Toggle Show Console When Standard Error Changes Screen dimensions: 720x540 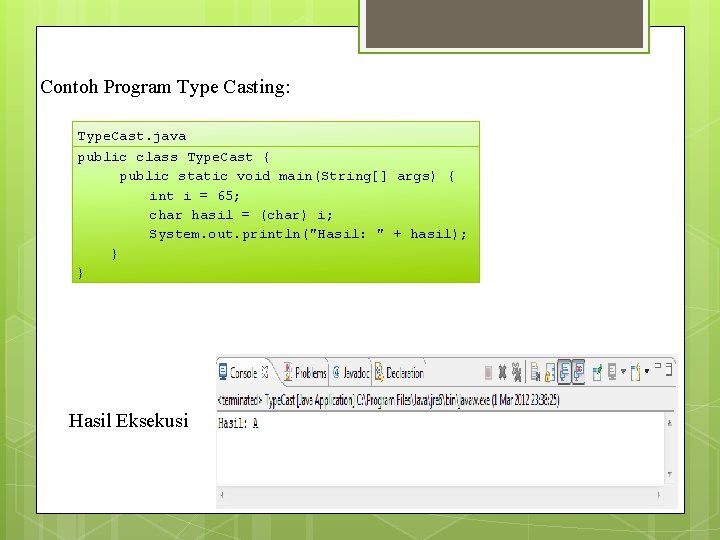[579, 371]
